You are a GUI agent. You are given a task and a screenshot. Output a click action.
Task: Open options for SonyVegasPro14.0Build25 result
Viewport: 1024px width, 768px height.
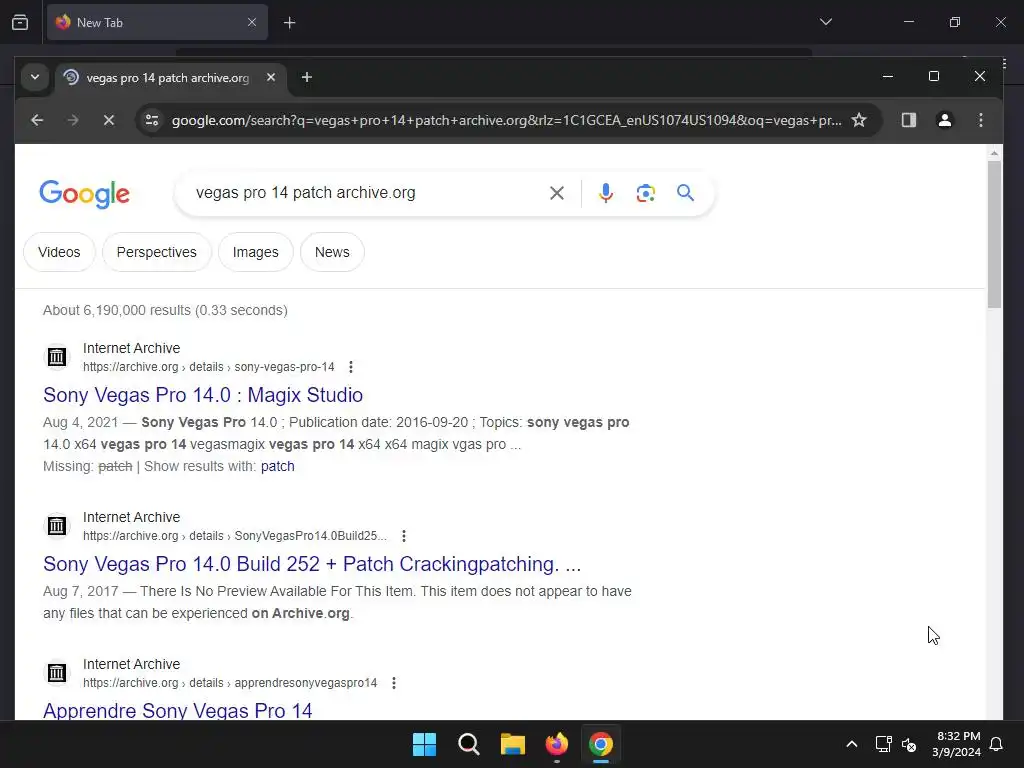[404, 536]
